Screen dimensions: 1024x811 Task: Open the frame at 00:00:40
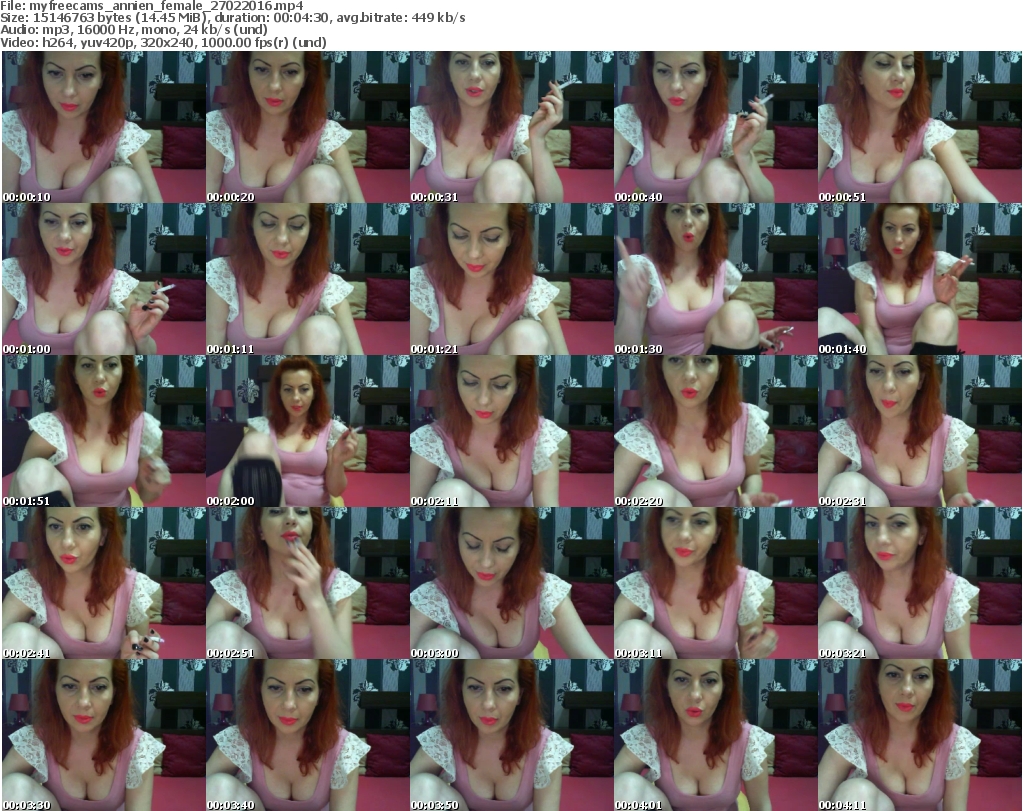point(716,127)
